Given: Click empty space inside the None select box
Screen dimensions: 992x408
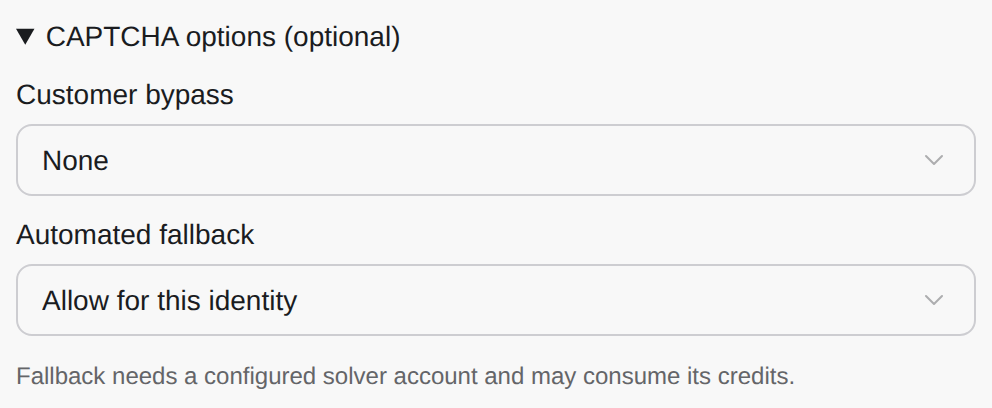Looking at the screenshot, I should (506, 160).
